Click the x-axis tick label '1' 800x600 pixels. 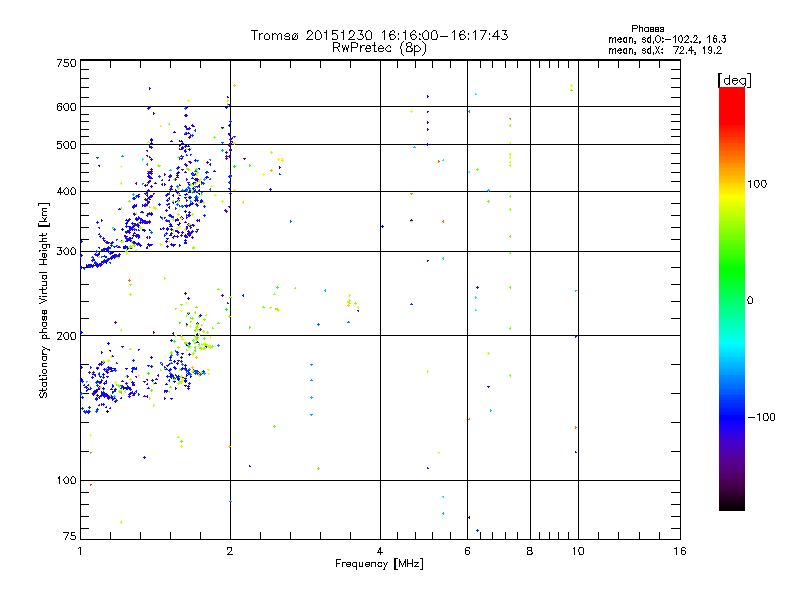[80, 551]
